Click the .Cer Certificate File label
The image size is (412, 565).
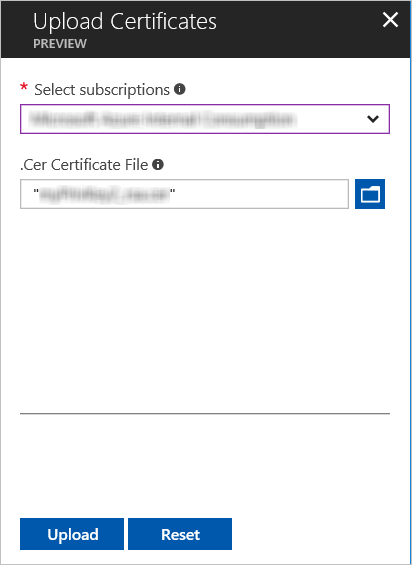84,165
